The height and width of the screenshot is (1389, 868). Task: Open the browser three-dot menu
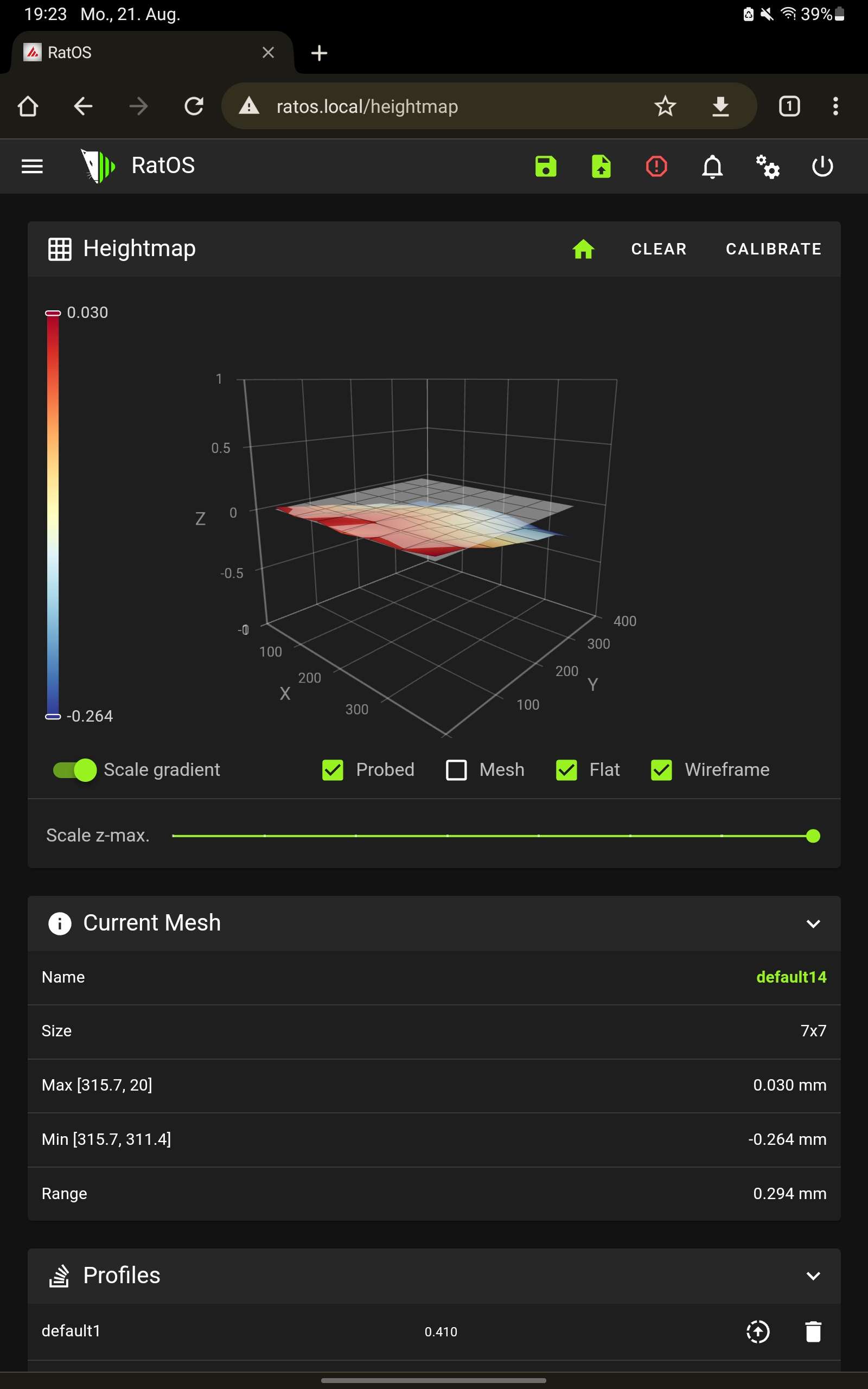click(835, 106)
